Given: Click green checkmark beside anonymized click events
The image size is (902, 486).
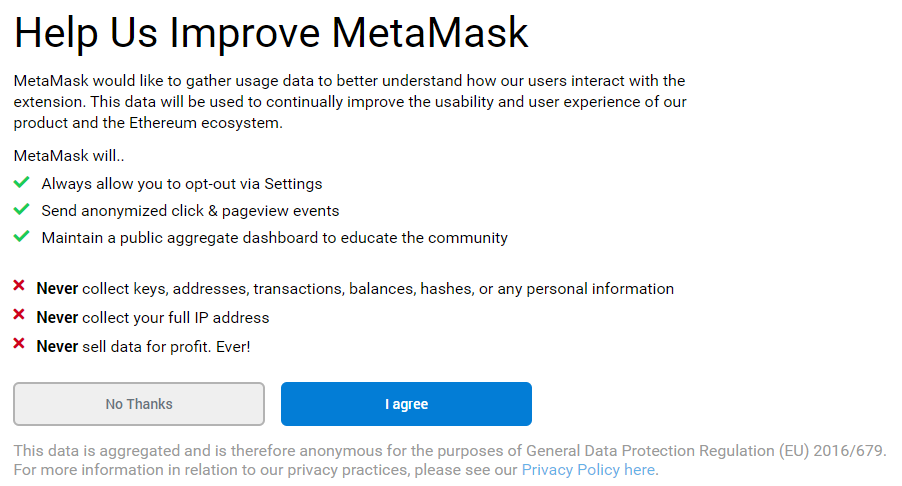Looking at the screenshot, I should 22,210.
